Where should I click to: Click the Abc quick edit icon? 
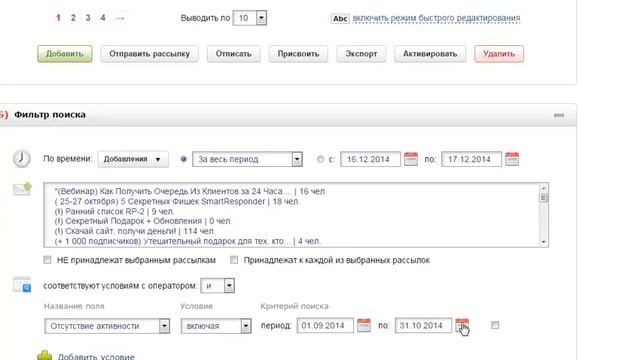point(340,18)
